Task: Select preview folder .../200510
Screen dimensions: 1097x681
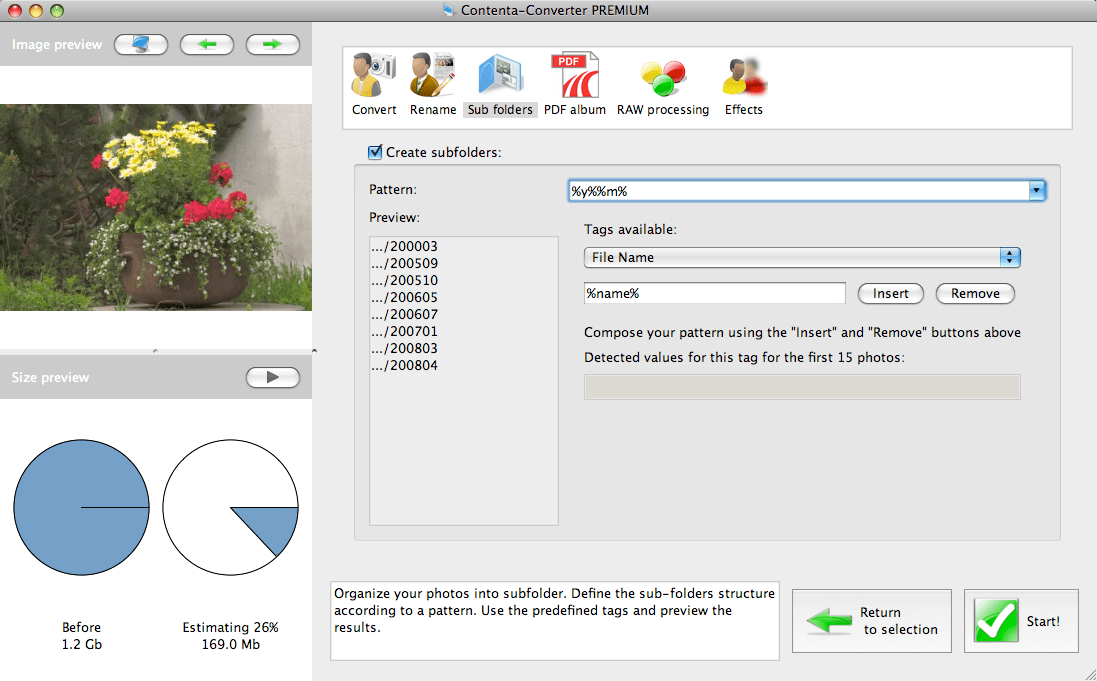Action: click(405, 280)
